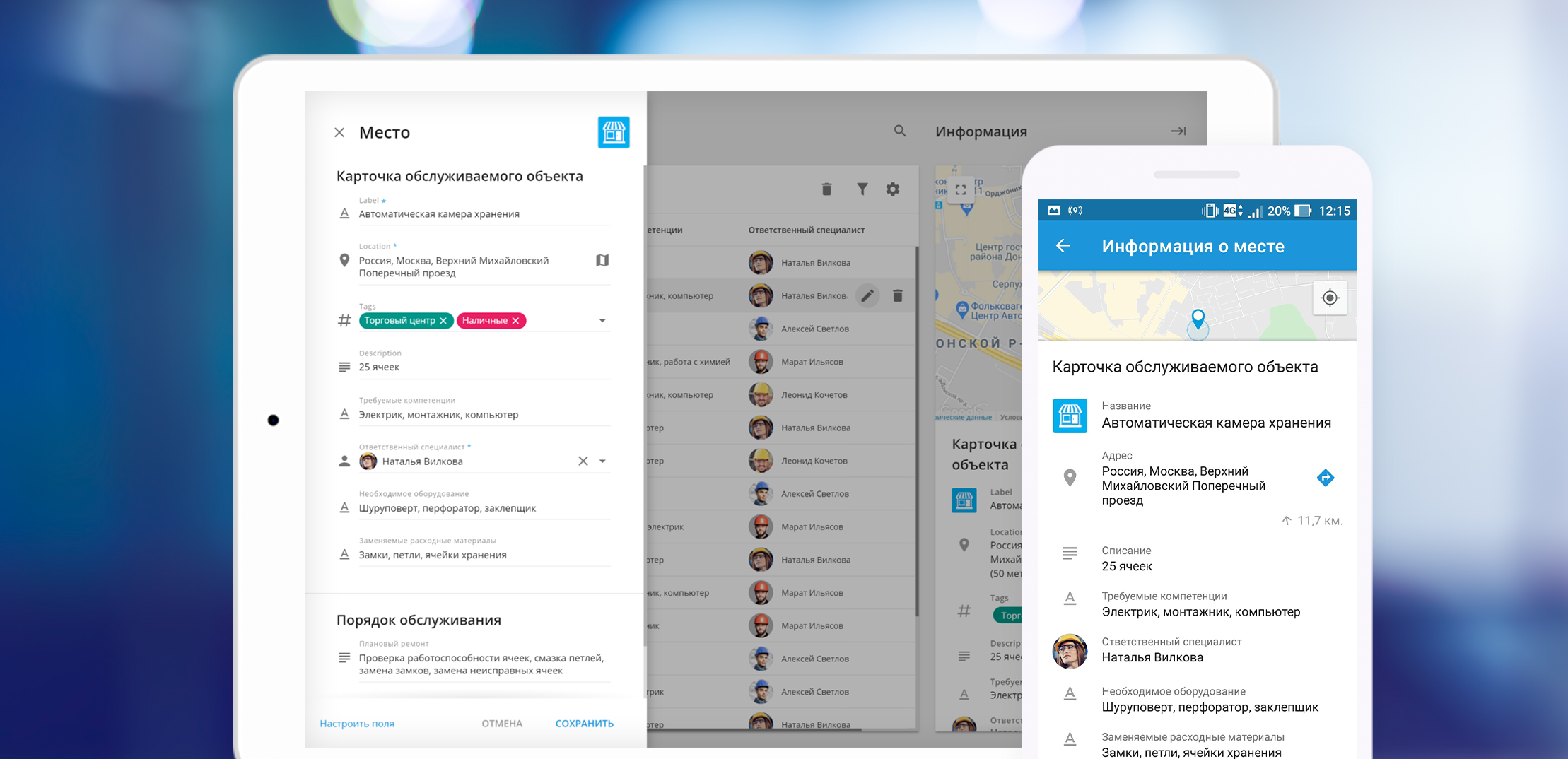The width and height of the screenshot is (1568, 759).
Task: Open the filter icon in table toolbar
Action: pos(862,189)
